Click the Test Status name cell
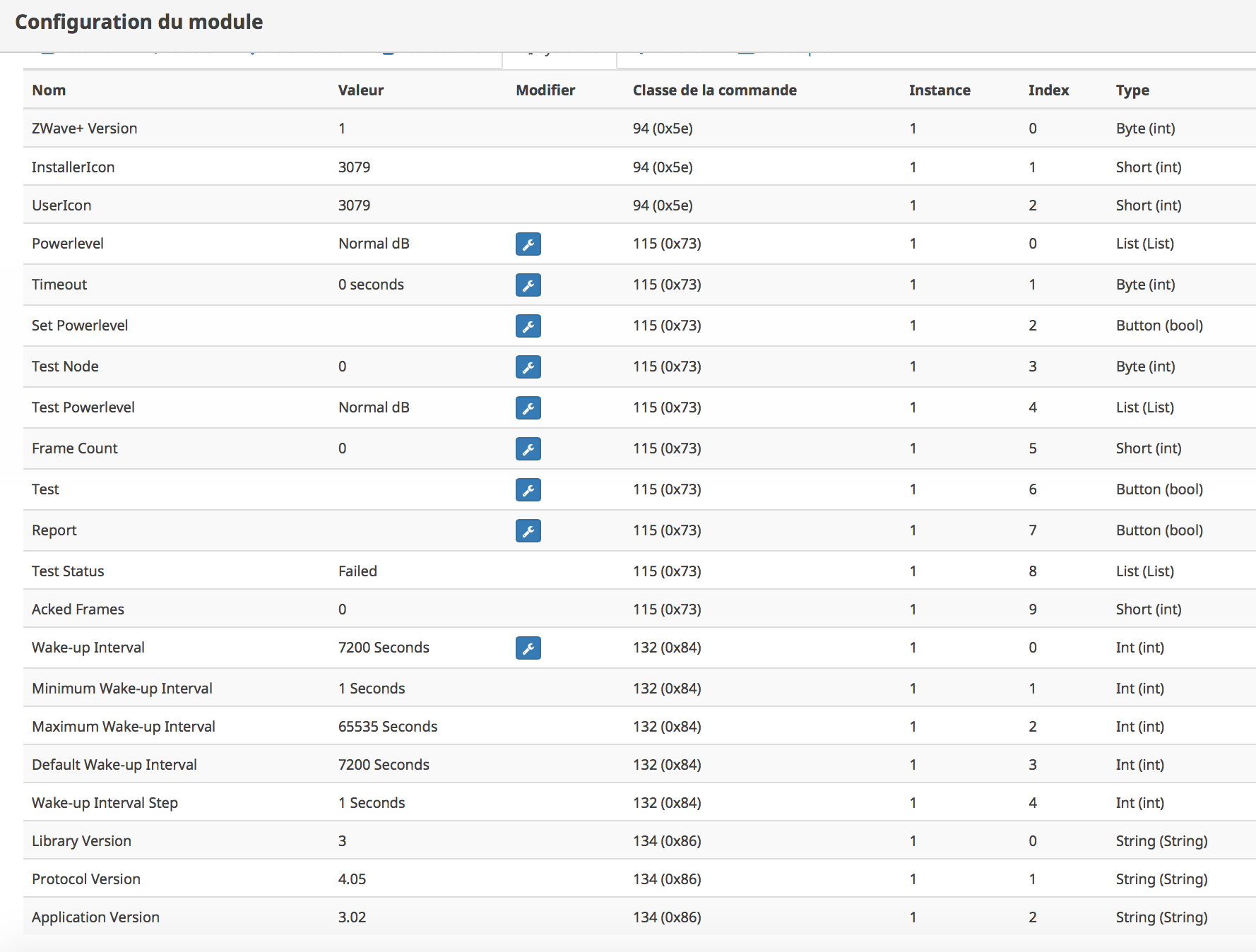Screen dimensions: 1256x952 coord(68,571)
